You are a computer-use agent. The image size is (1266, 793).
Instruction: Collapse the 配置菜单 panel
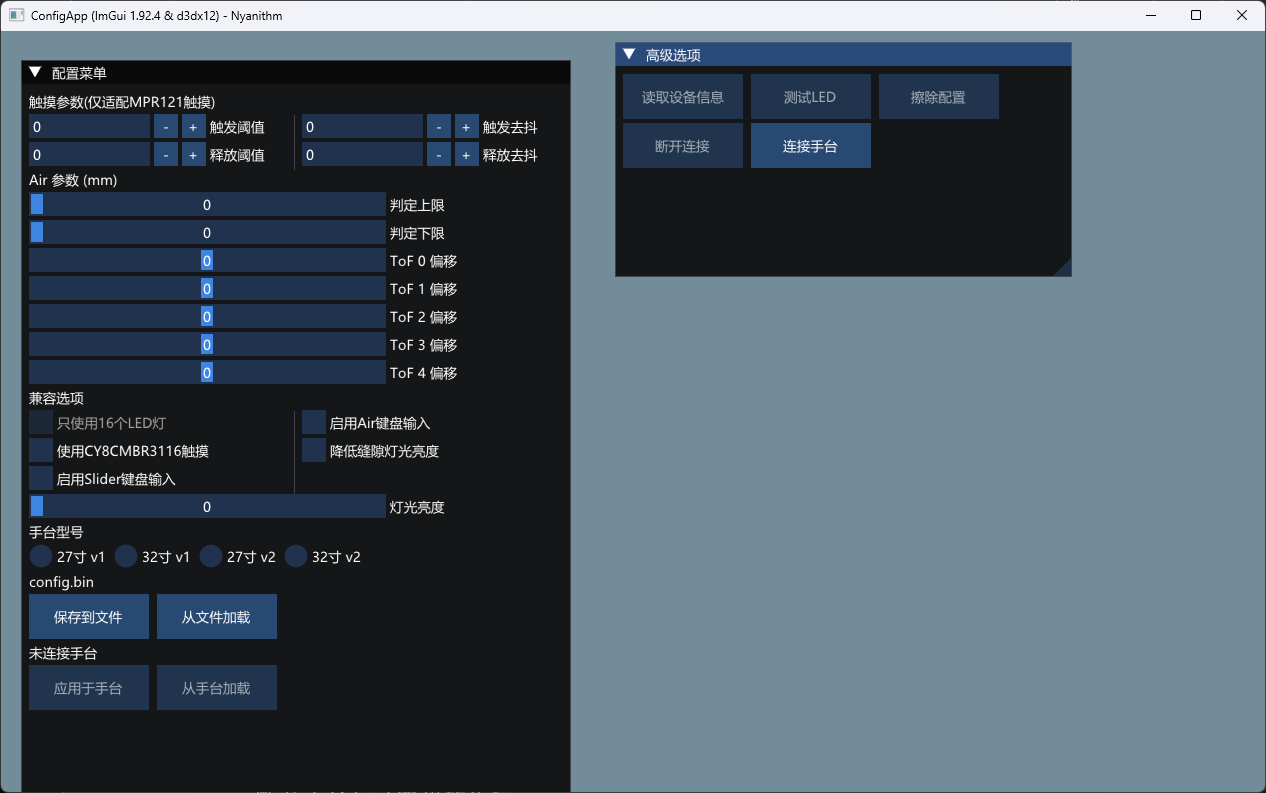(35, 73)
